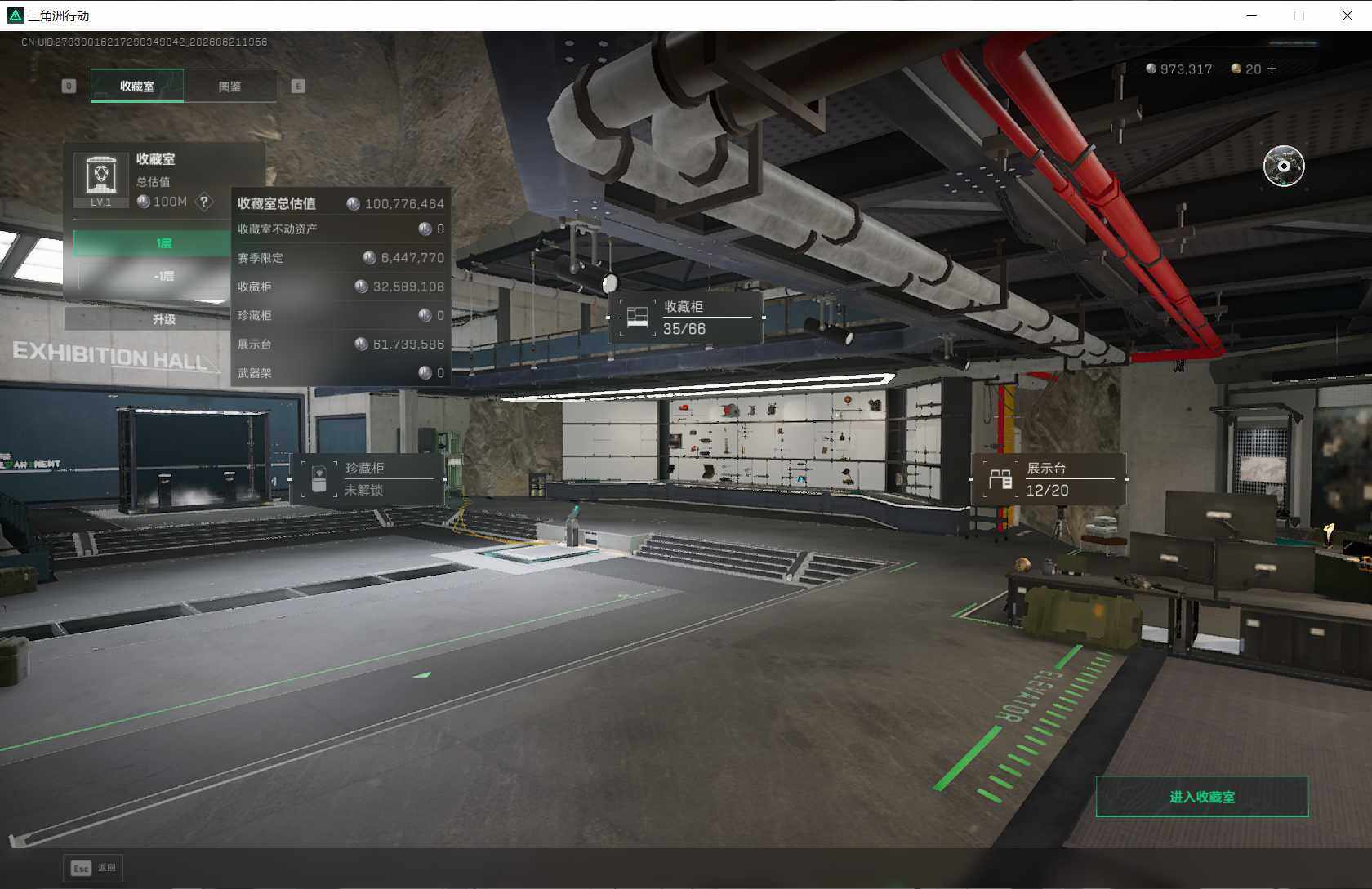
Task: Click the 973,317 currency coin icon
Action: (x=1151, y=69)
